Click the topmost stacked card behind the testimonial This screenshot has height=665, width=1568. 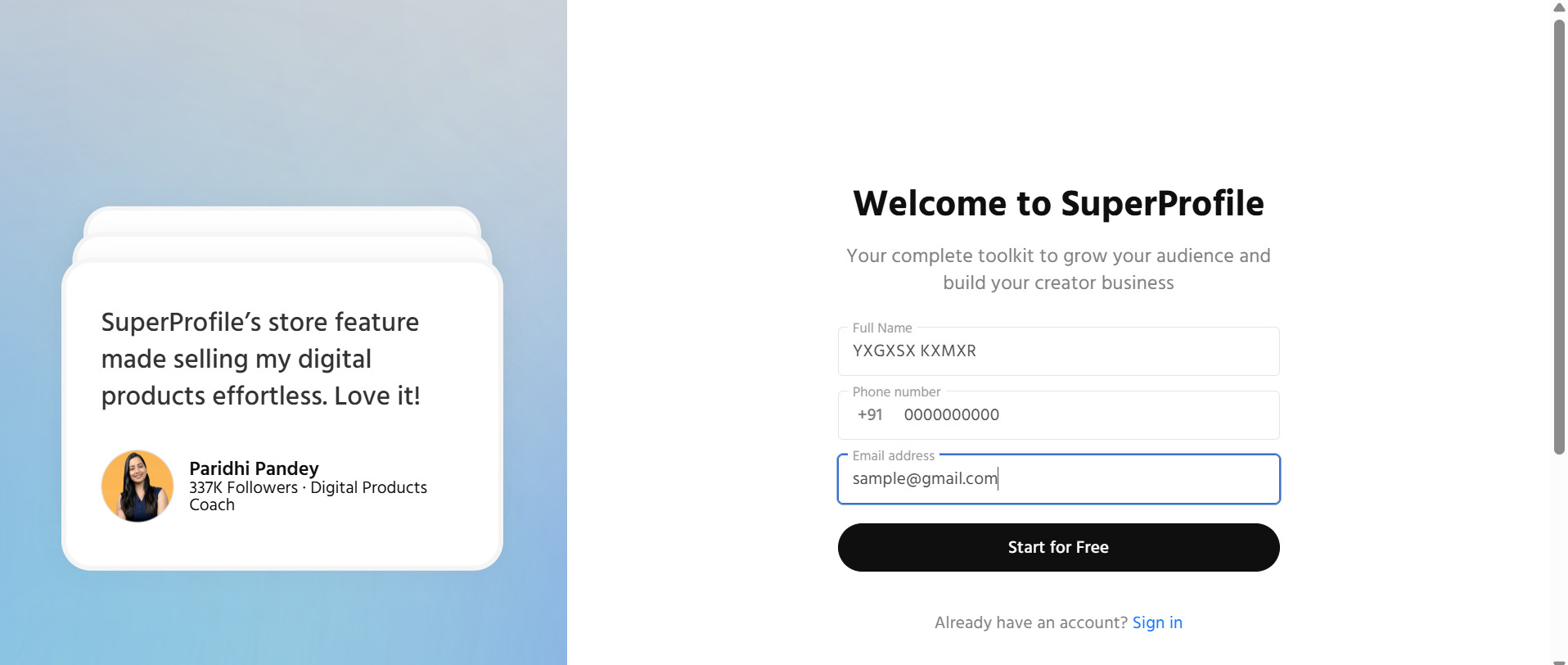282,218
